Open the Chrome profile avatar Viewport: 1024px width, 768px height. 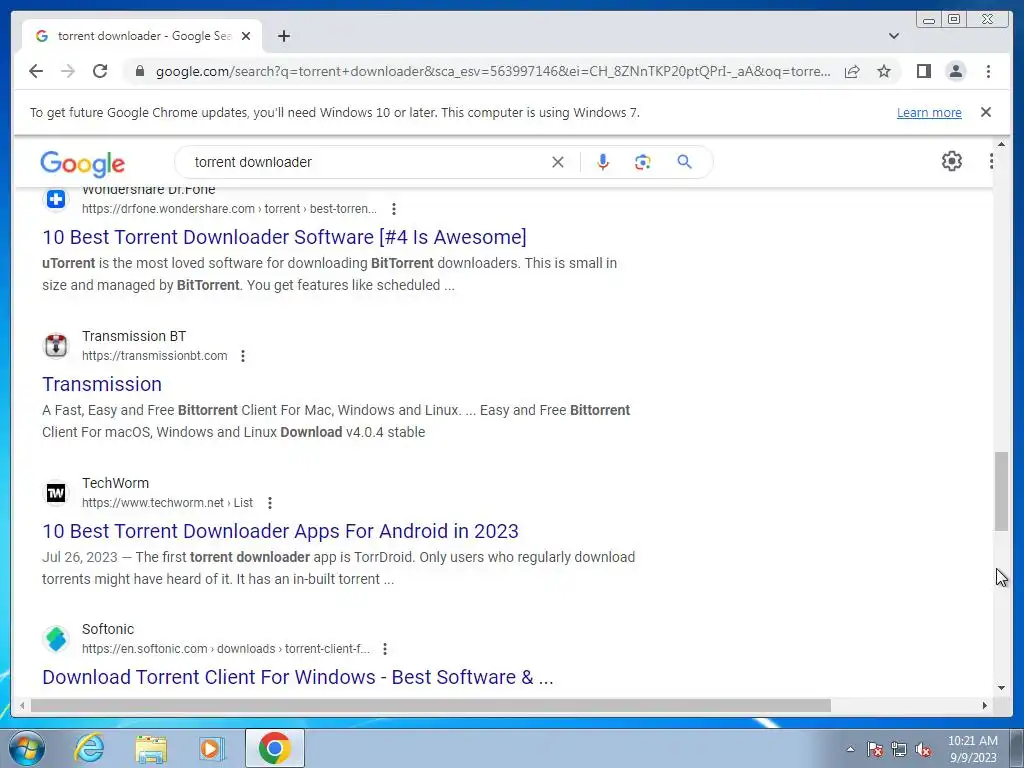(x=956, y=71)
